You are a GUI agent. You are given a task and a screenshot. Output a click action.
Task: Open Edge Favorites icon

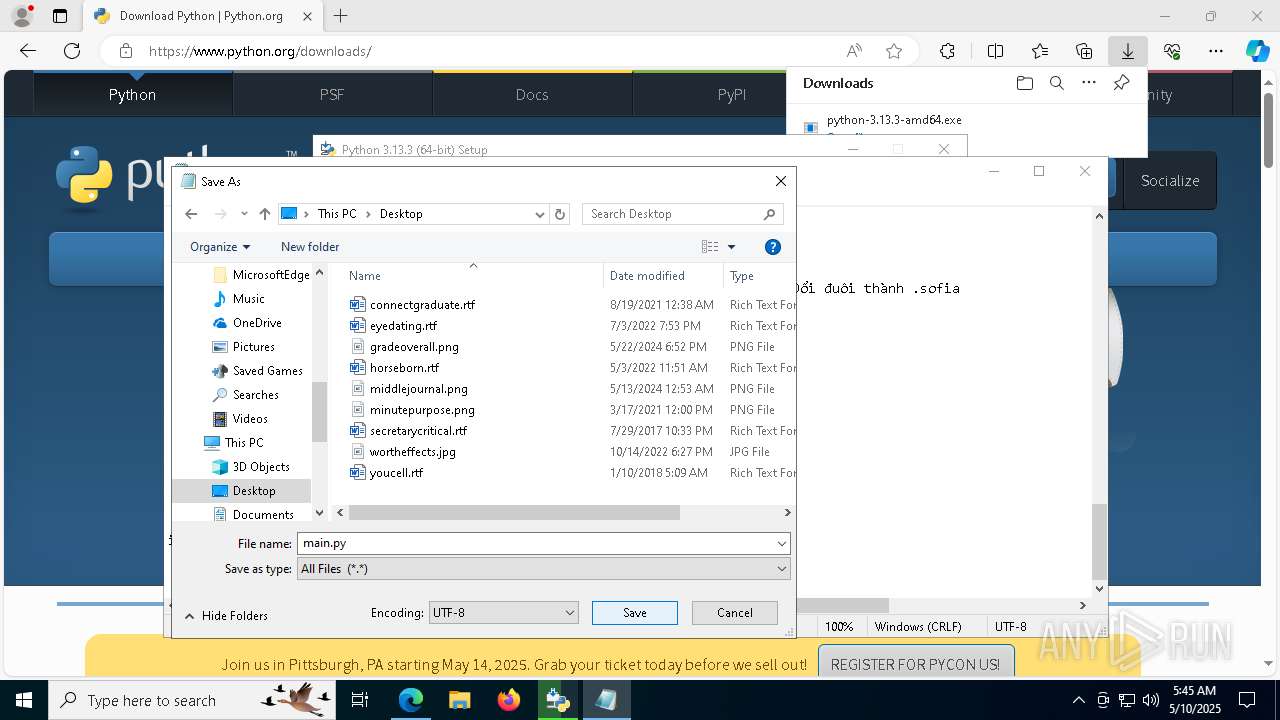[1040, 51]
